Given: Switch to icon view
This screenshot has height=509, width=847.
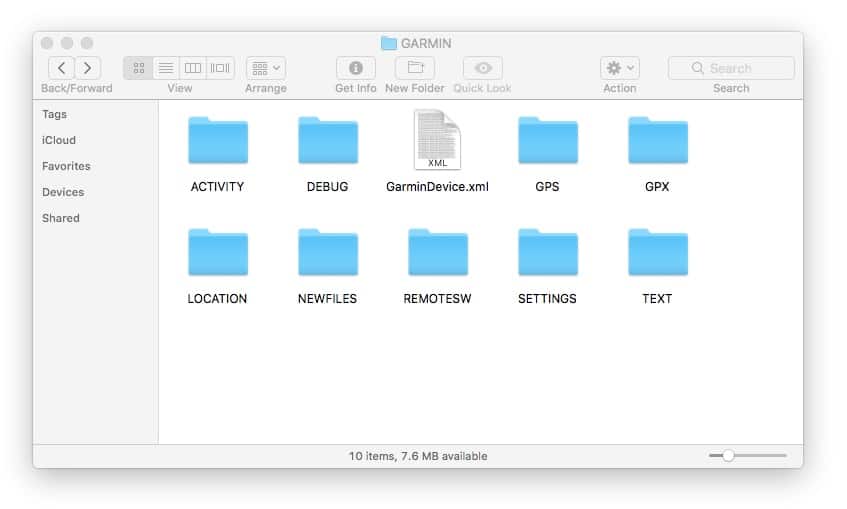Looking at the screenshot, I should 139,68.
